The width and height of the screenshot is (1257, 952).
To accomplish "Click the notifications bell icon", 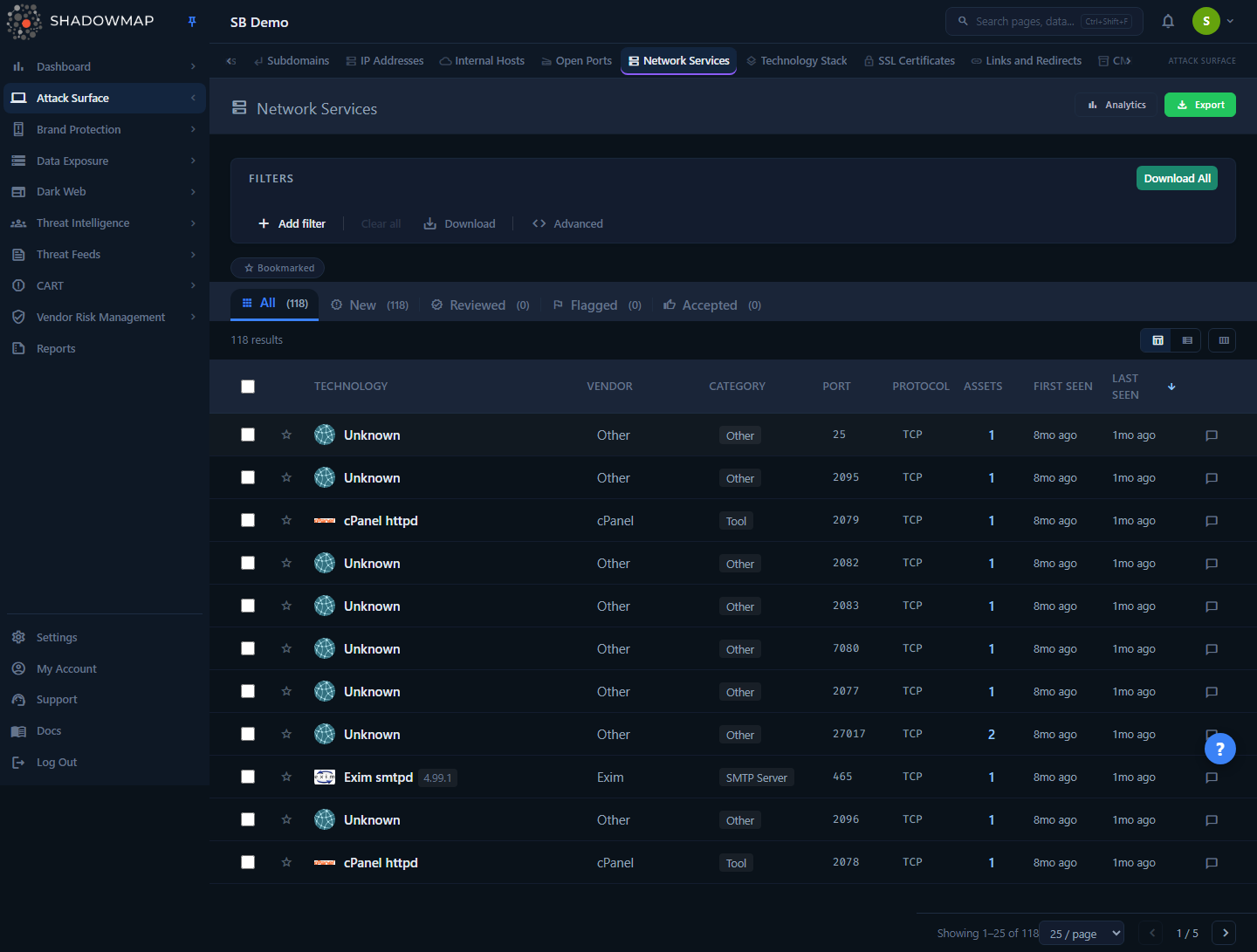I will 1168,22.
